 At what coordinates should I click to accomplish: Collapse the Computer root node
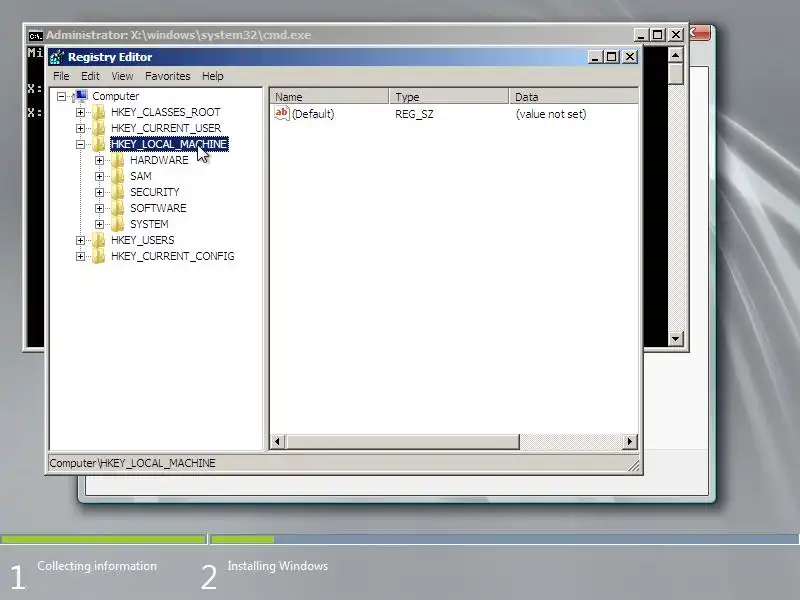click(62, 96)
